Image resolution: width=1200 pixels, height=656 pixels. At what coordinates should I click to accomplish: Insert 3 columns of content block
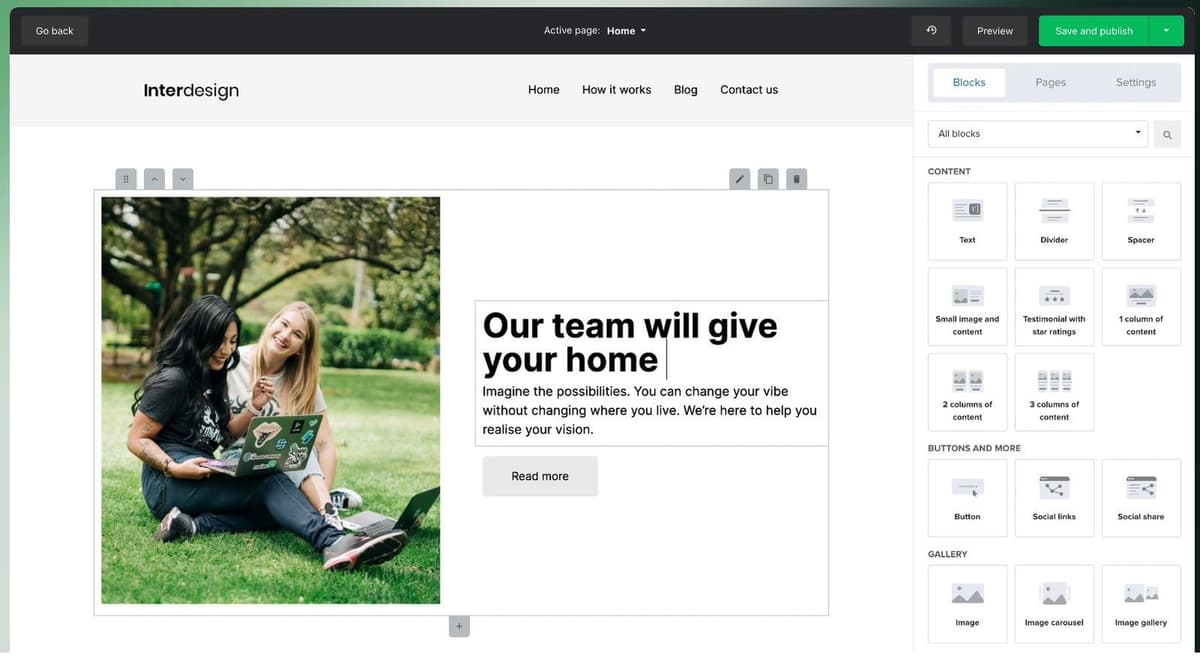(1054, 392)
